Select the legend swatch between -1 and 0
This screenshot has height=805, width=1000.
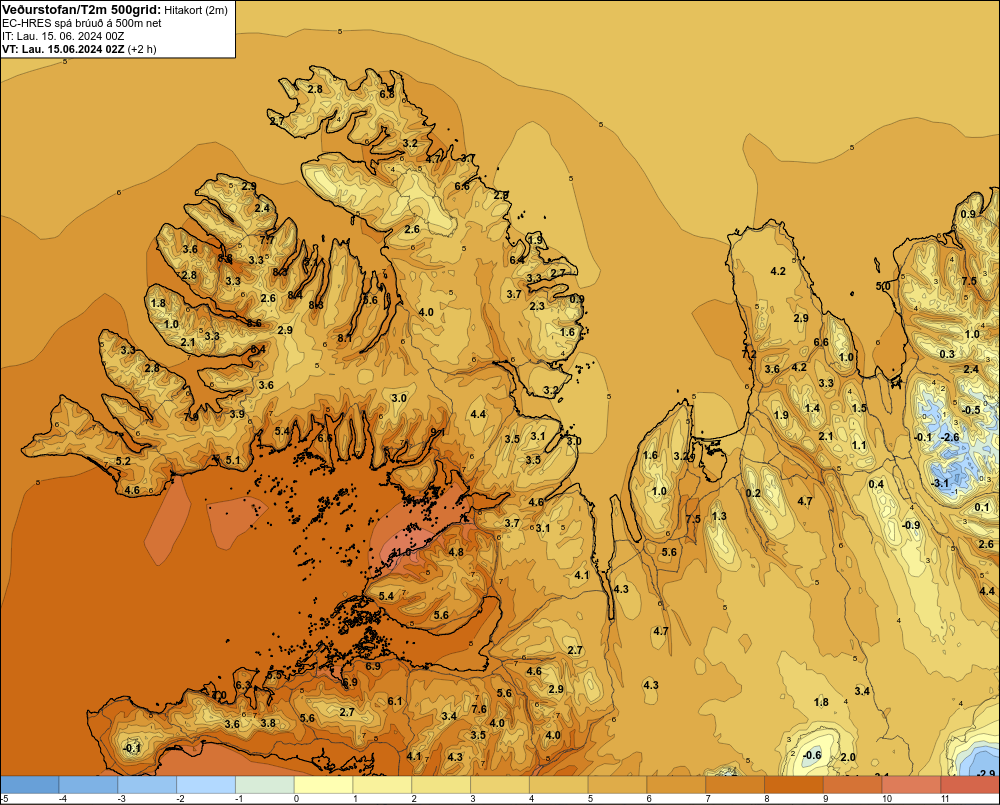[x=265, y=784]
